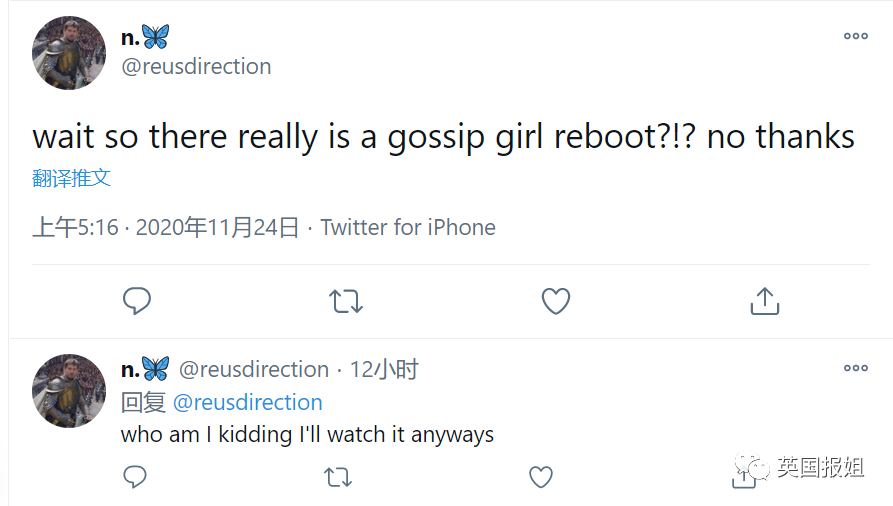Open the reply author's profile picture
893x506 pixels.
click(x=69, y=390)
